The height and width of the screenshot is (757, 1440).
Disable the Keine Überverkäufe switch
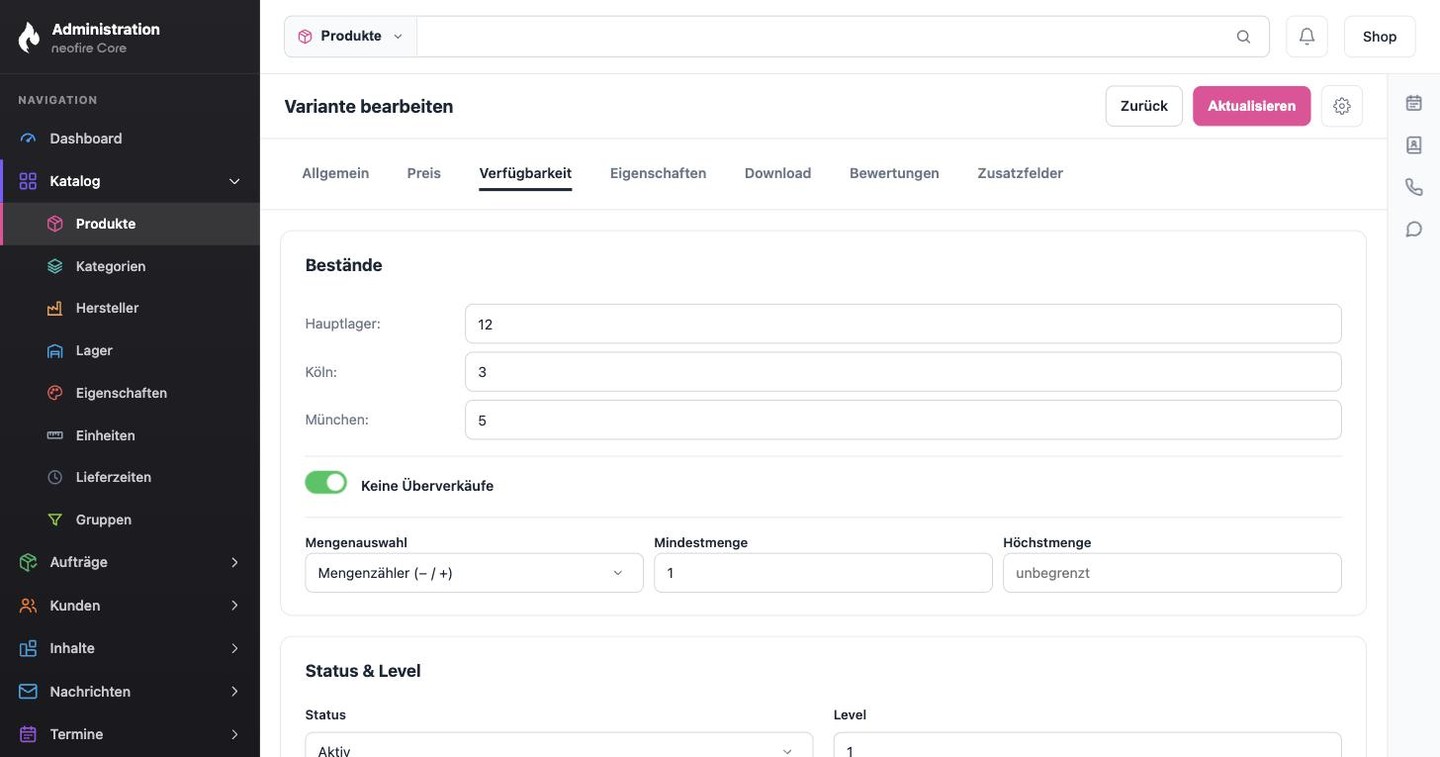326,483
